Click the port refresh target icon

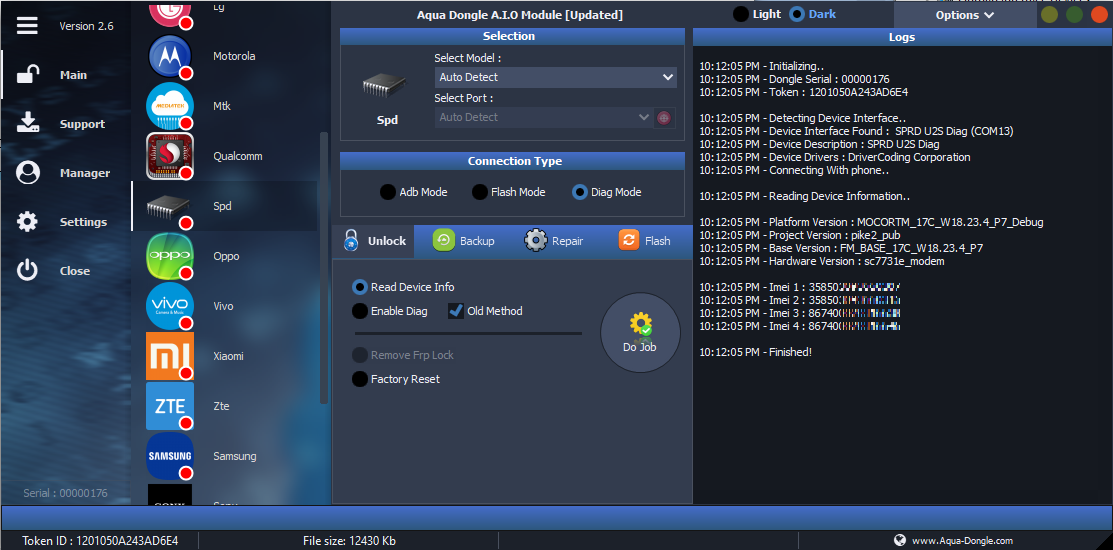coord(664,117)
